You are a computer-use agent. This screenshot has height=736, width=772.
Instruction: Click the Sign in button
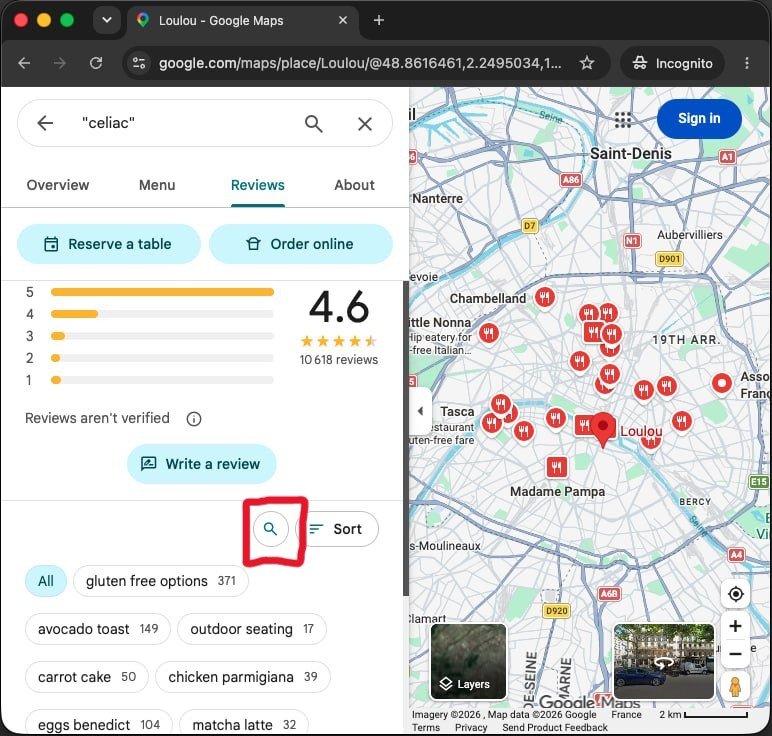pyautogui.click(x=699, y=119)
